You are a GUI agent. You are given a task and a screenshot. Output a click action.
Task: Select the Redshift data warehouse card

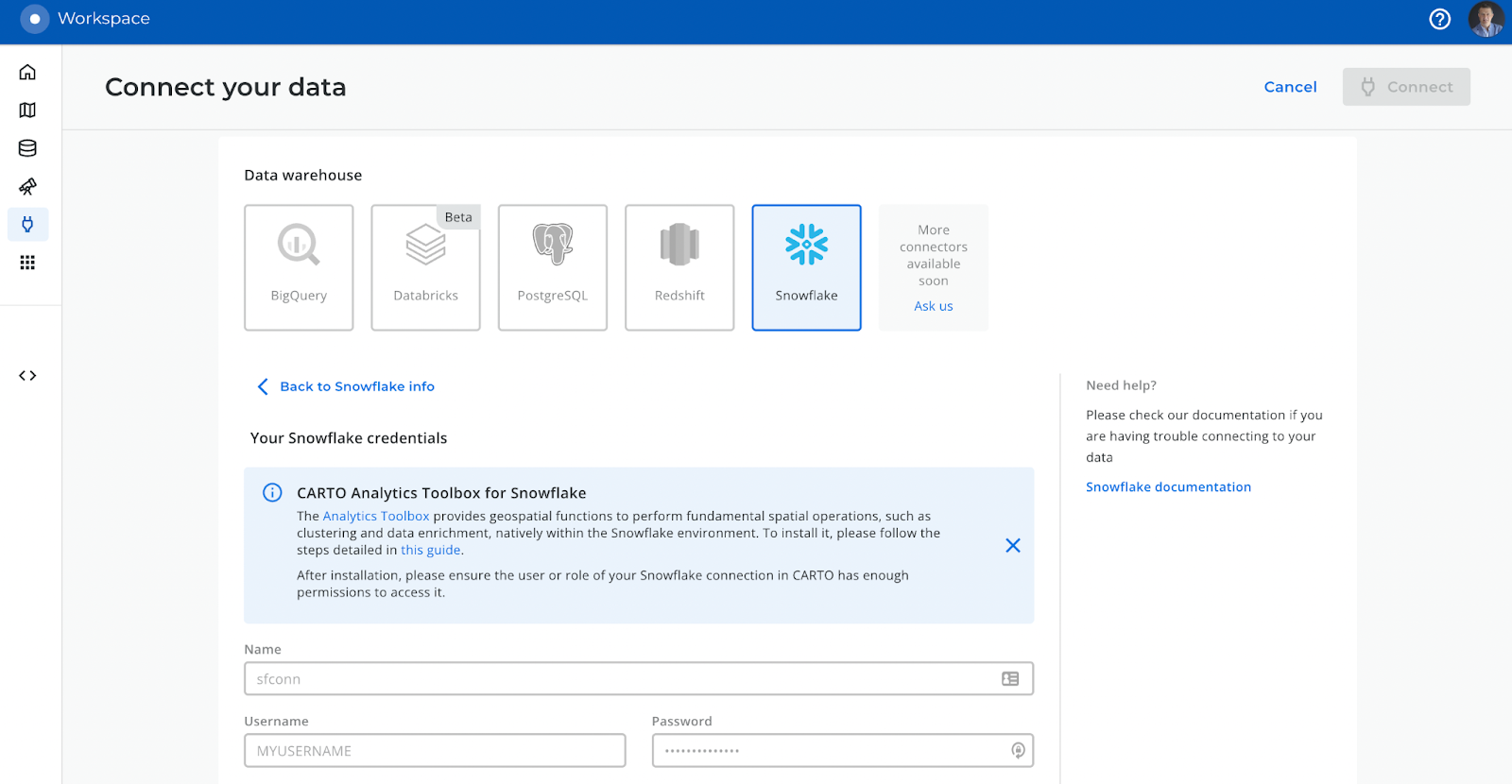tap(679, 267)
